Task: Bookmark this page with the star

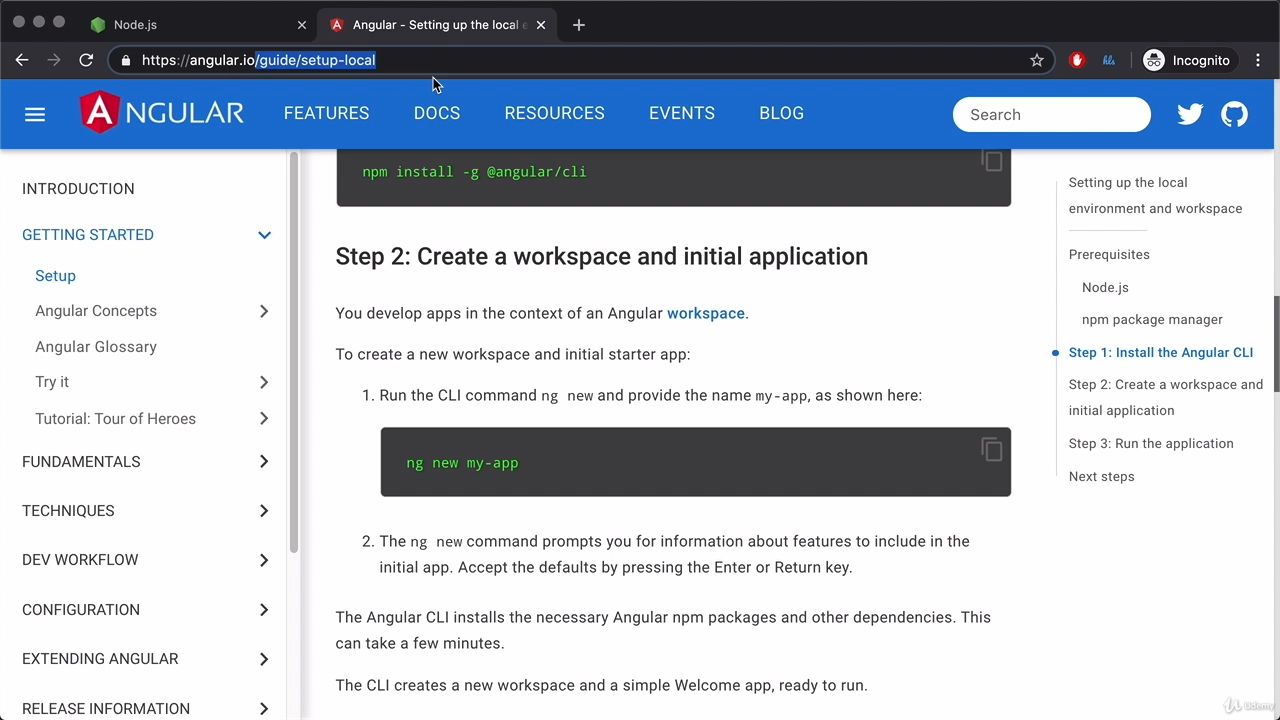Action: point(1037,60)
